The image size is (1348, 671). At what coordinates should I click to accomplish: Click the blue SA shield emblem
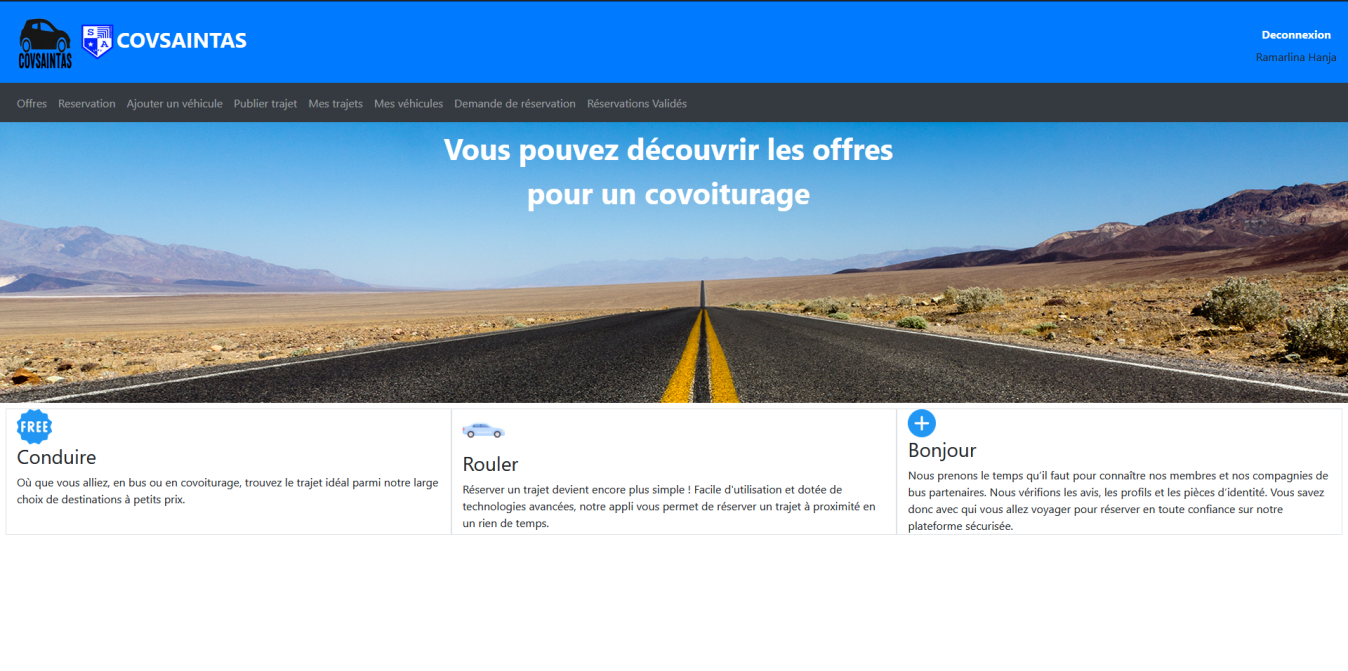pos(97,41)
